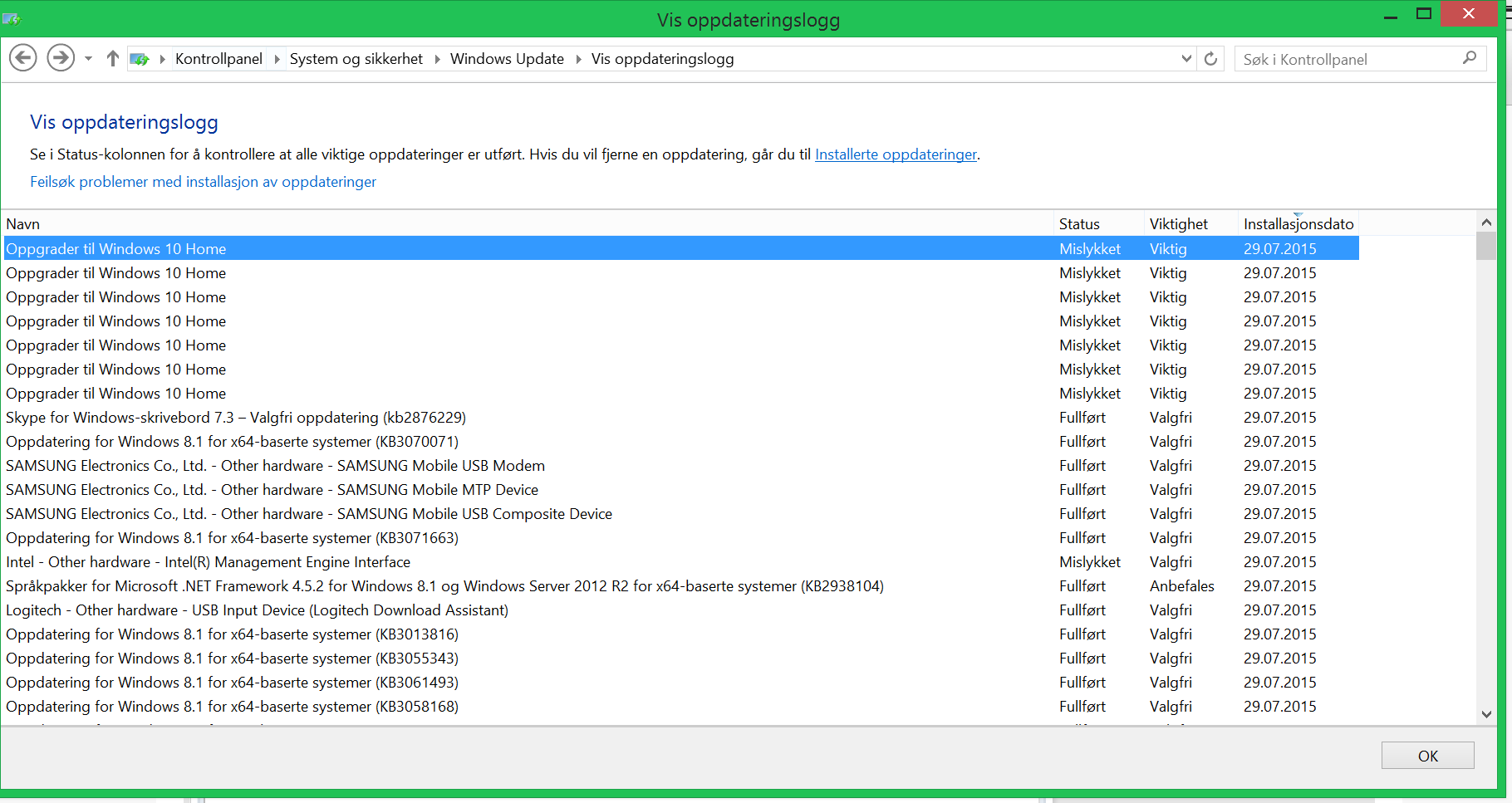This screenshot has height=803, width=1512.
Task: Select Logitech USB Input Device row
Action: pyautogui.click(x=681, y=610)
